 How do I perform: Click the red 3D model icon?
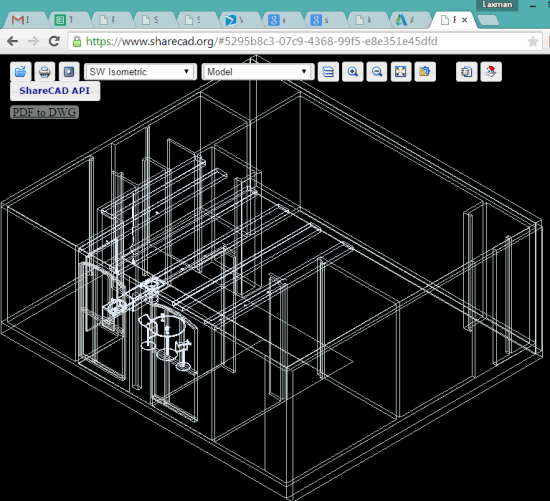tap(491, 72)
